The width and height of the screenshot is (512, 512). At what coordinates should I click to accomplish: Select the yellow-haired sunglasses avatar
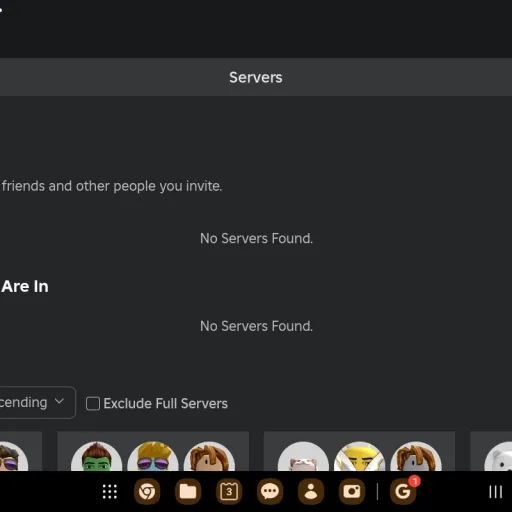[153, 456]
